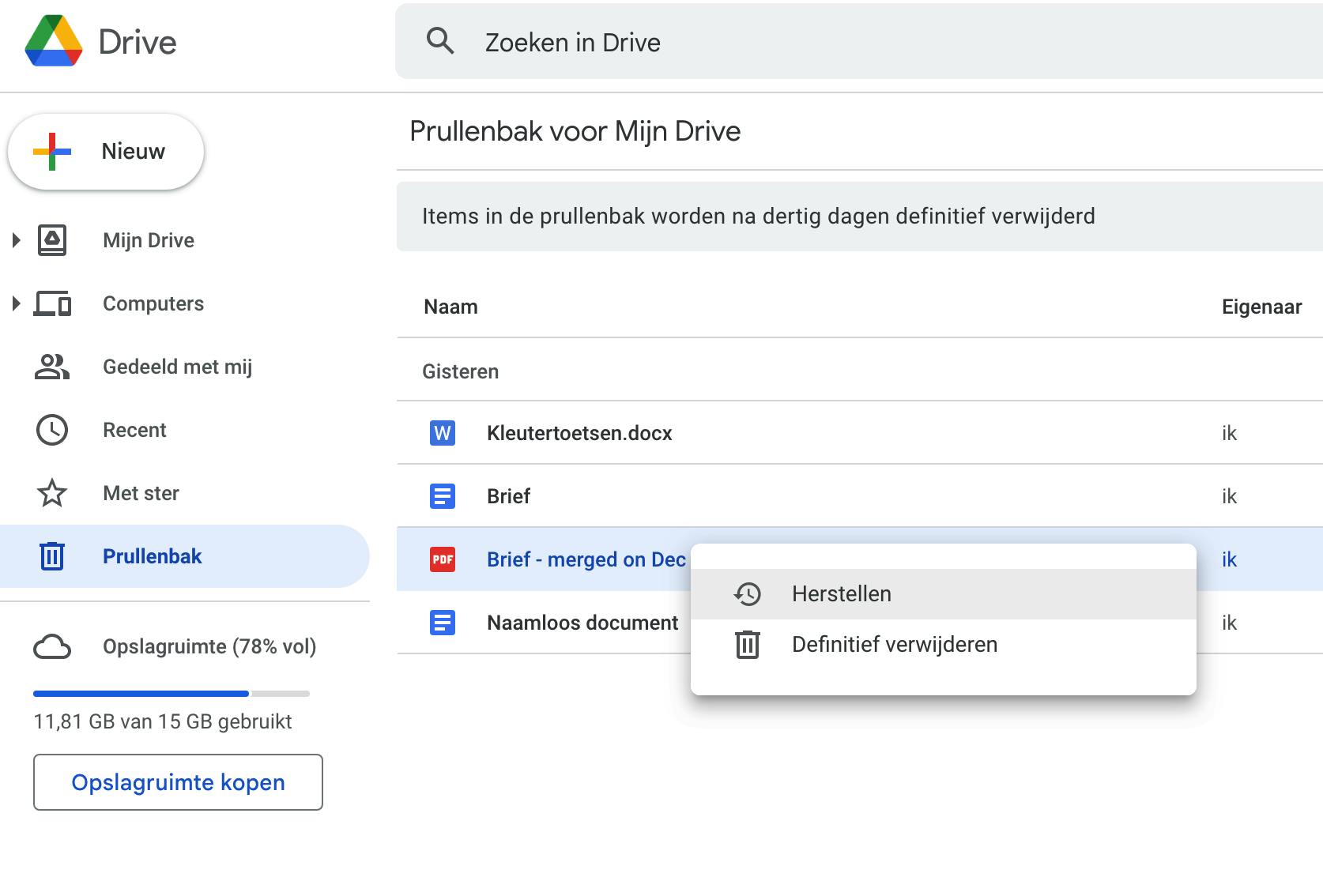
Task: Select Definitief verwijderen in context menu
Action: click(x=894, y=645)
